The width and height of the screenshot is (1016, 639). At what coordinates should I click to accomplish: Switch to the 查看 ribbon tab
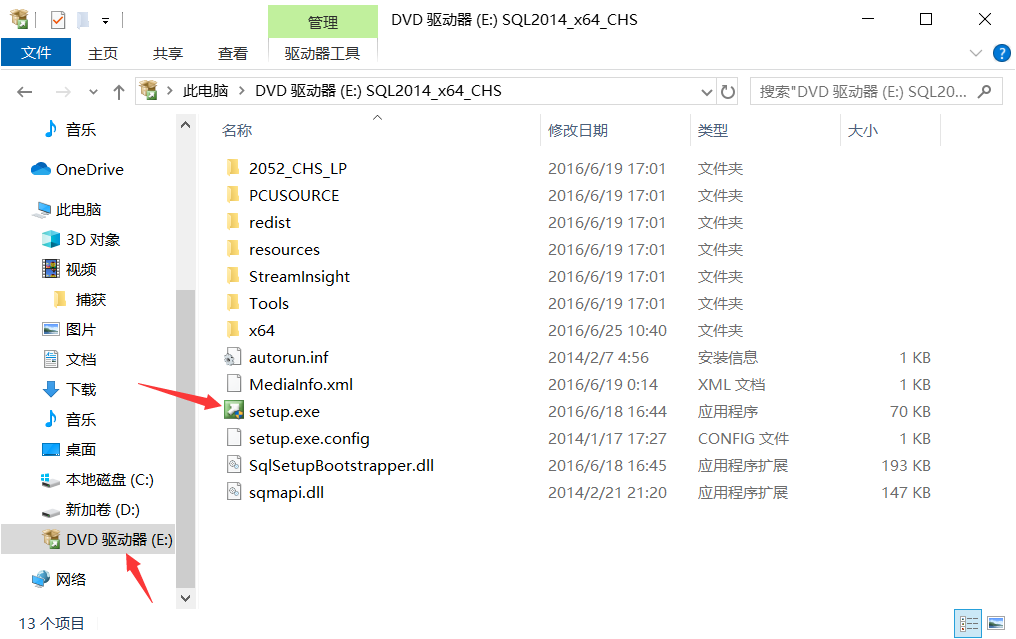click(233, 53)
